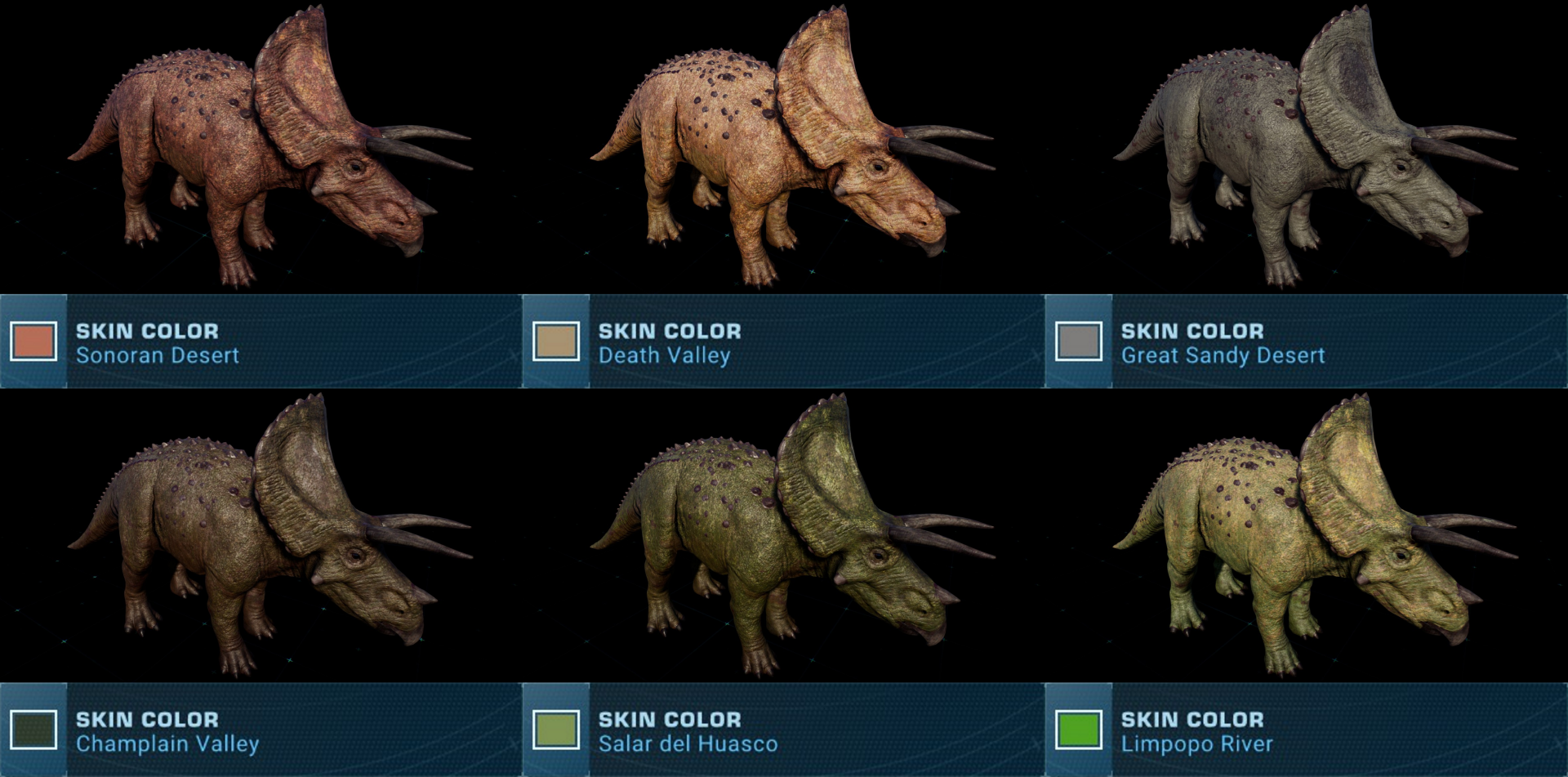Viewport: 1568px width, 777px height.
Task: Select the orange Death Valley triceratops preview
Action: [792, 147]
